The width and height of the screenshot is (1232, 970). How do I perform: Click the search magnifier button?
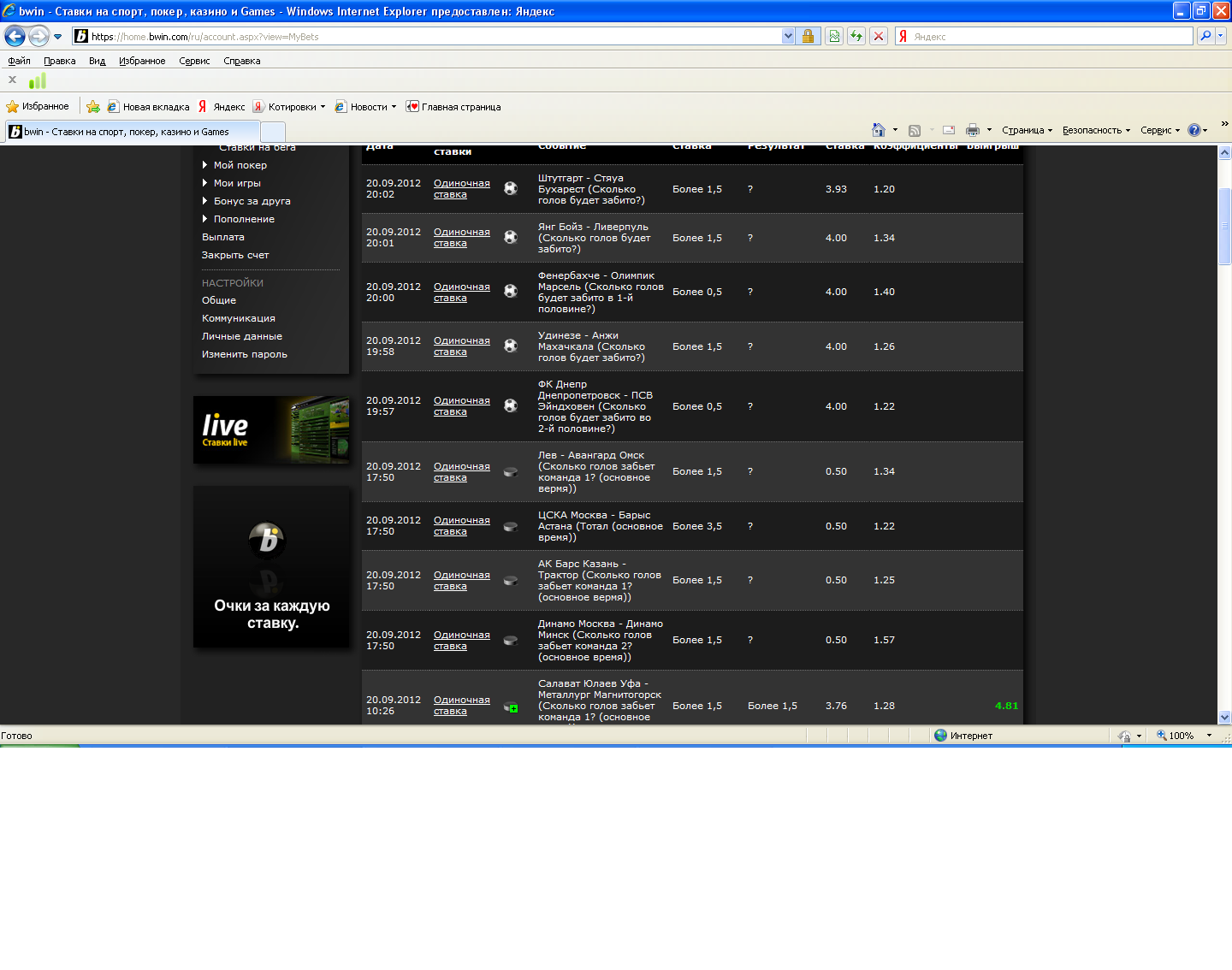(x=1205, y=37)
